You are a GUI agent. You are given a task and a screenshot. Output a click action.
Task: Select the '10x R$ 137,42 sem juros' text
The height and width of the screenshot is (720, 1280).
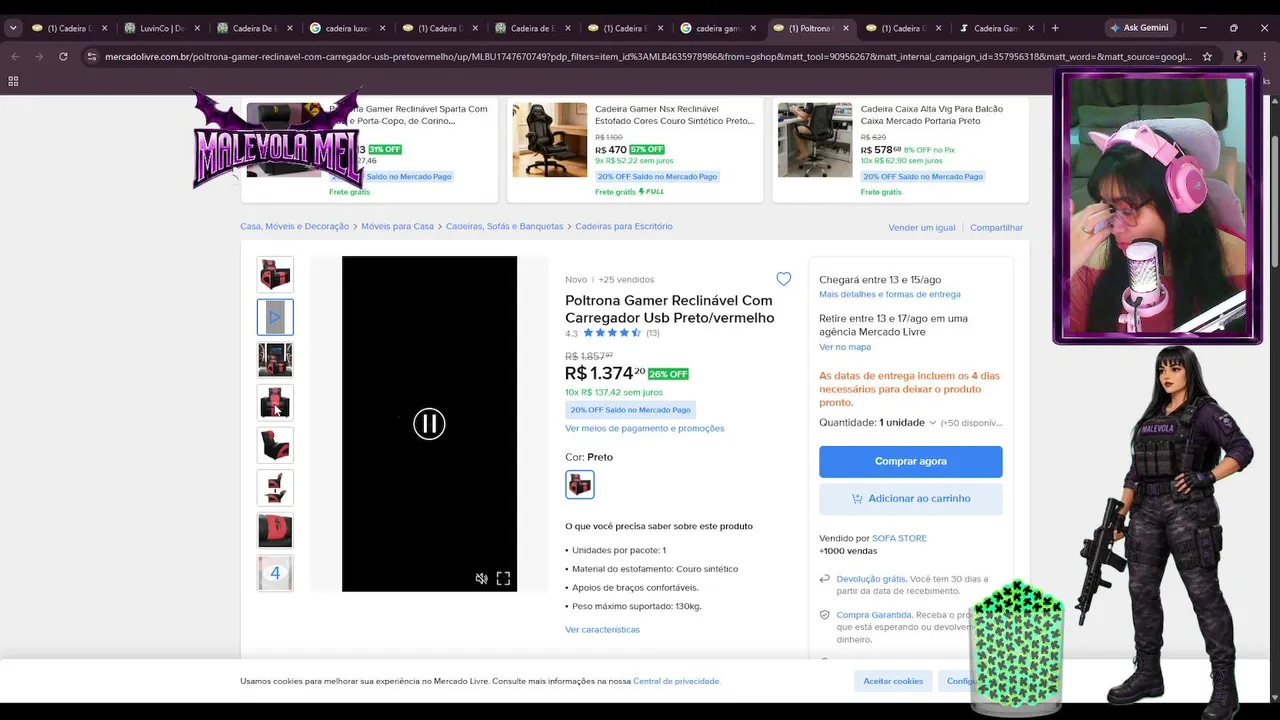tap(614, 392)
